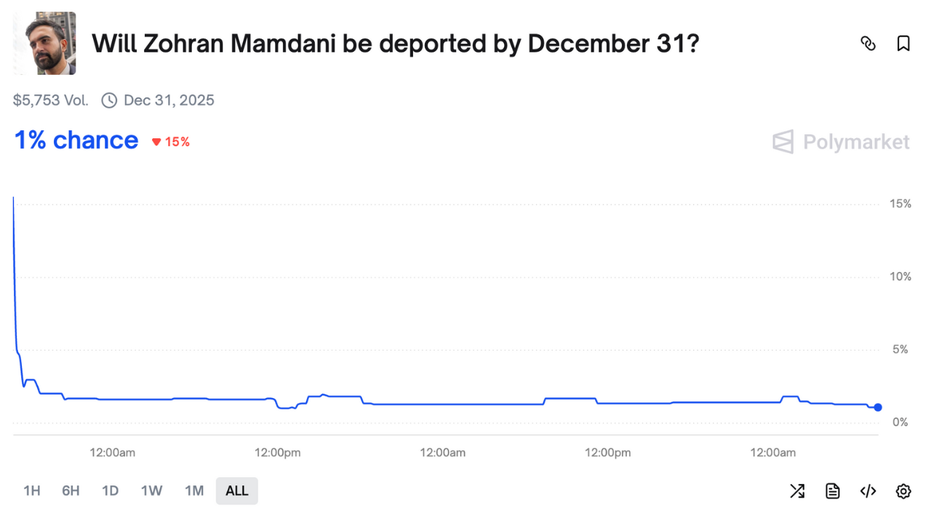The image size is (931, 523).
Task: Click the market title heading
Action: pyautogui.click(x=394, y=44)
